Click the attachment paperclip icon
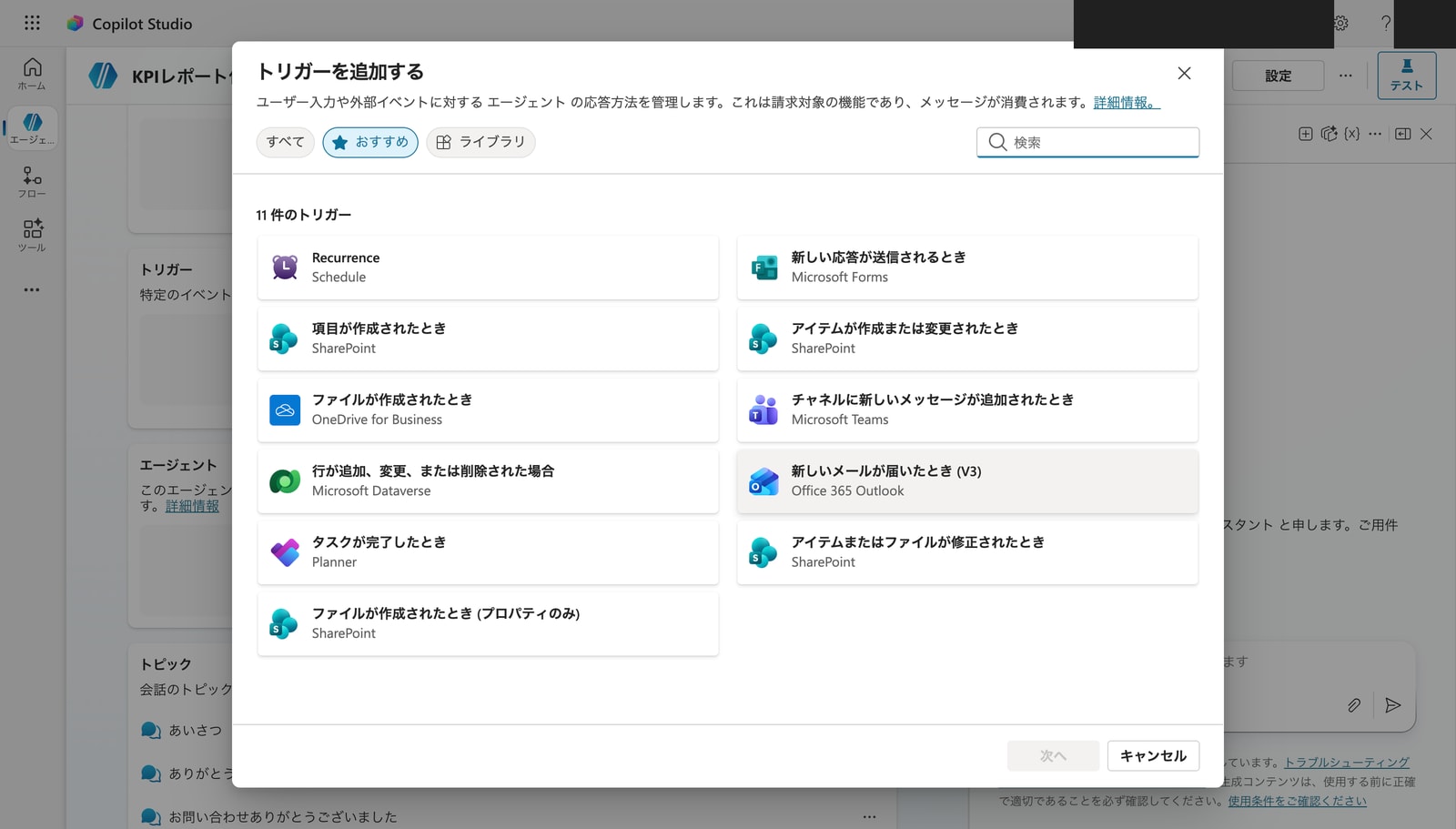1456x829 pixels. point(1354,705)
